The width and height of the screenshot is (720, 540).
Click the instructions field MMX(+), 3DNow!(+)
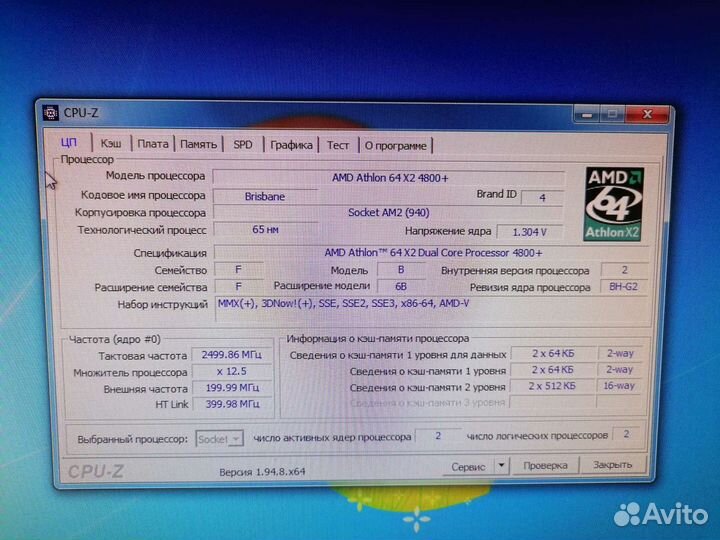pyautogui.click(x=433, y=309)
